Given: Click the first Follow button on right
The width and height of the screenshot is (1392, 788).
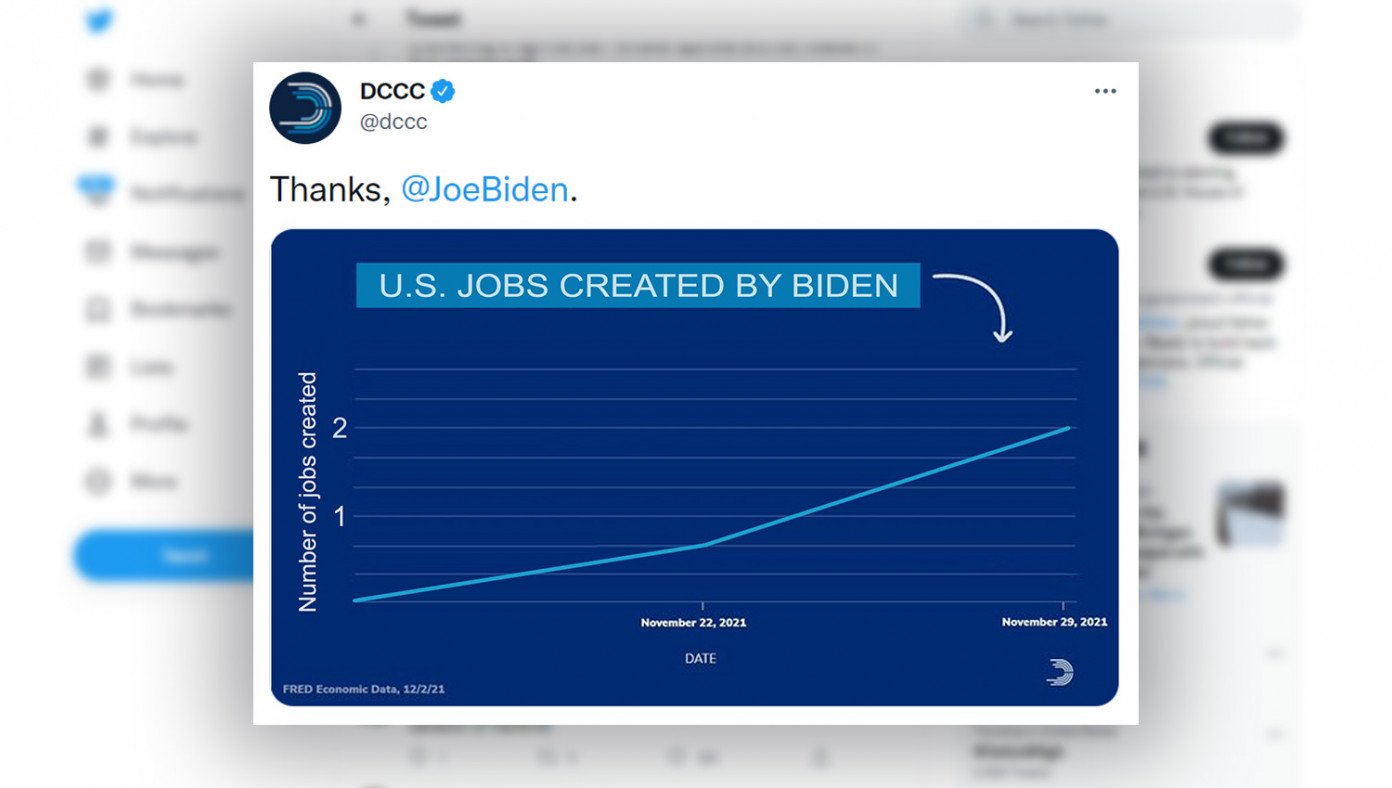Looking at the screenshot, I should pos(1245,138).
